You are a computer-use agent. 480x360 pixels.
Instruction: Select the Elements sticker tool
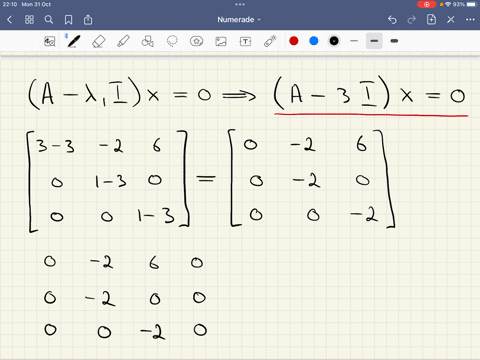[196, 41]
